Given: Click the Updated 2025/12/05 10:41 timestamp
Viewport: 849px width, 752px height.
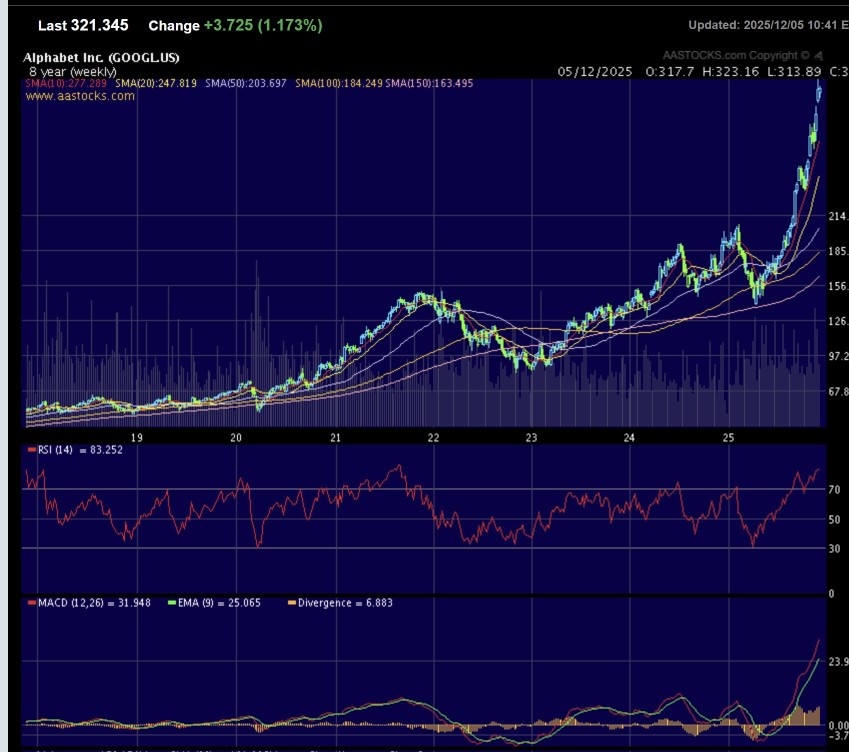Looking at the screenshot, I should 768,25.
